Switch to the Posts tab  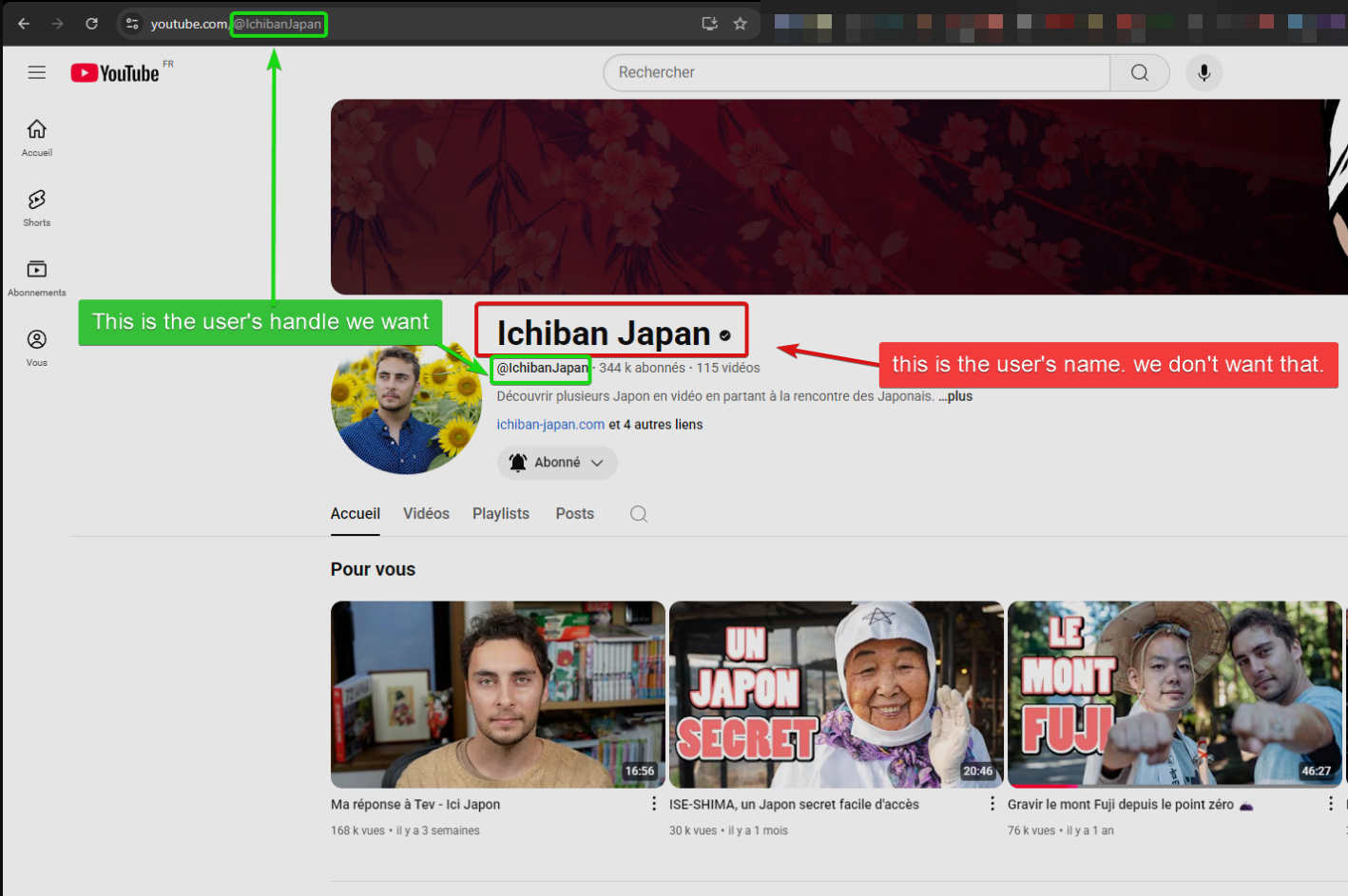575,513
